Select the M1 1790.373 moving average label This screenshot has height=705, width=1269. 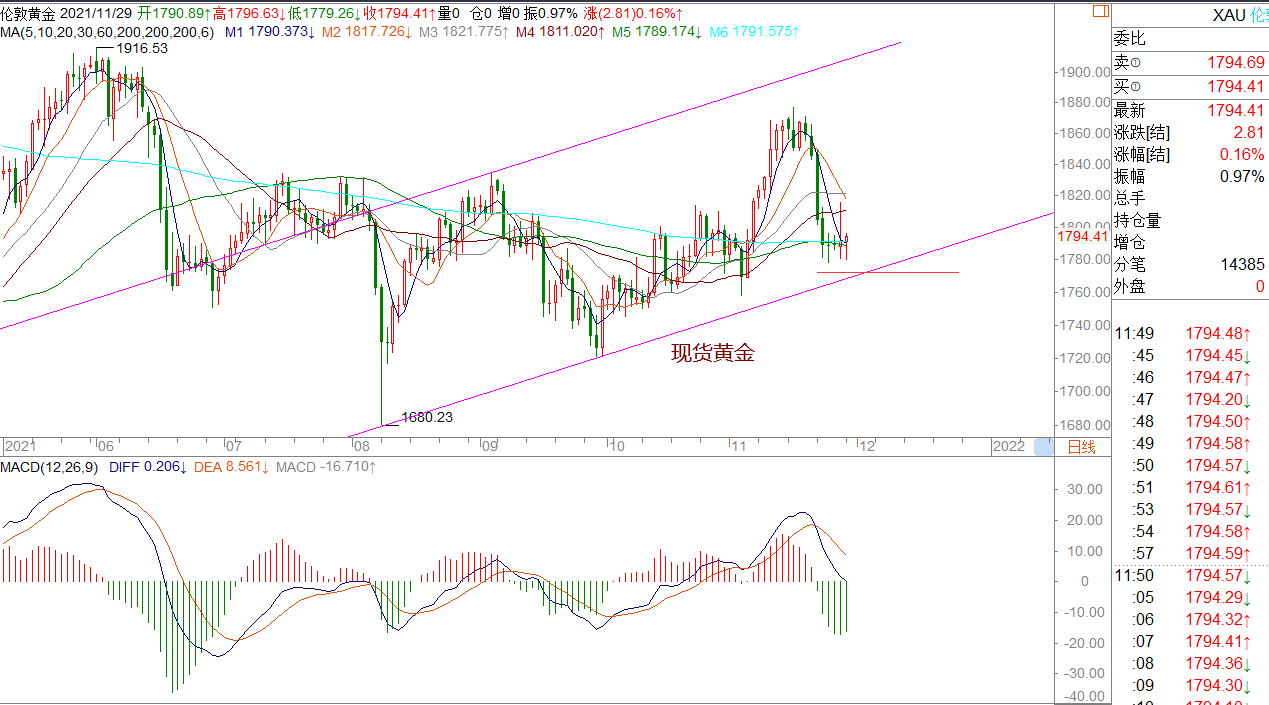pos(268,32)
